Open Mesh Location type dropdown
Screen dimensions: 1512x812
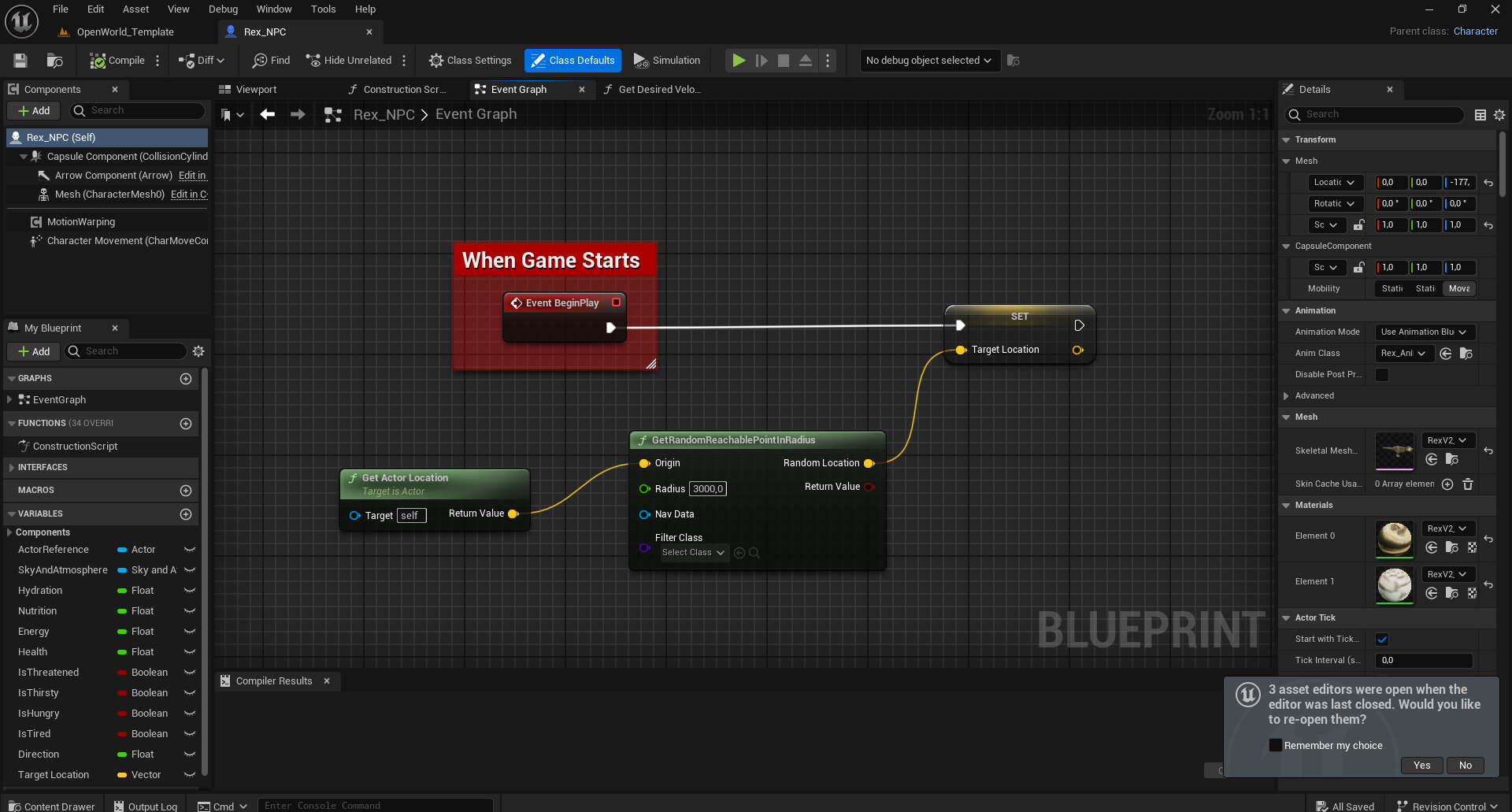1334,183
